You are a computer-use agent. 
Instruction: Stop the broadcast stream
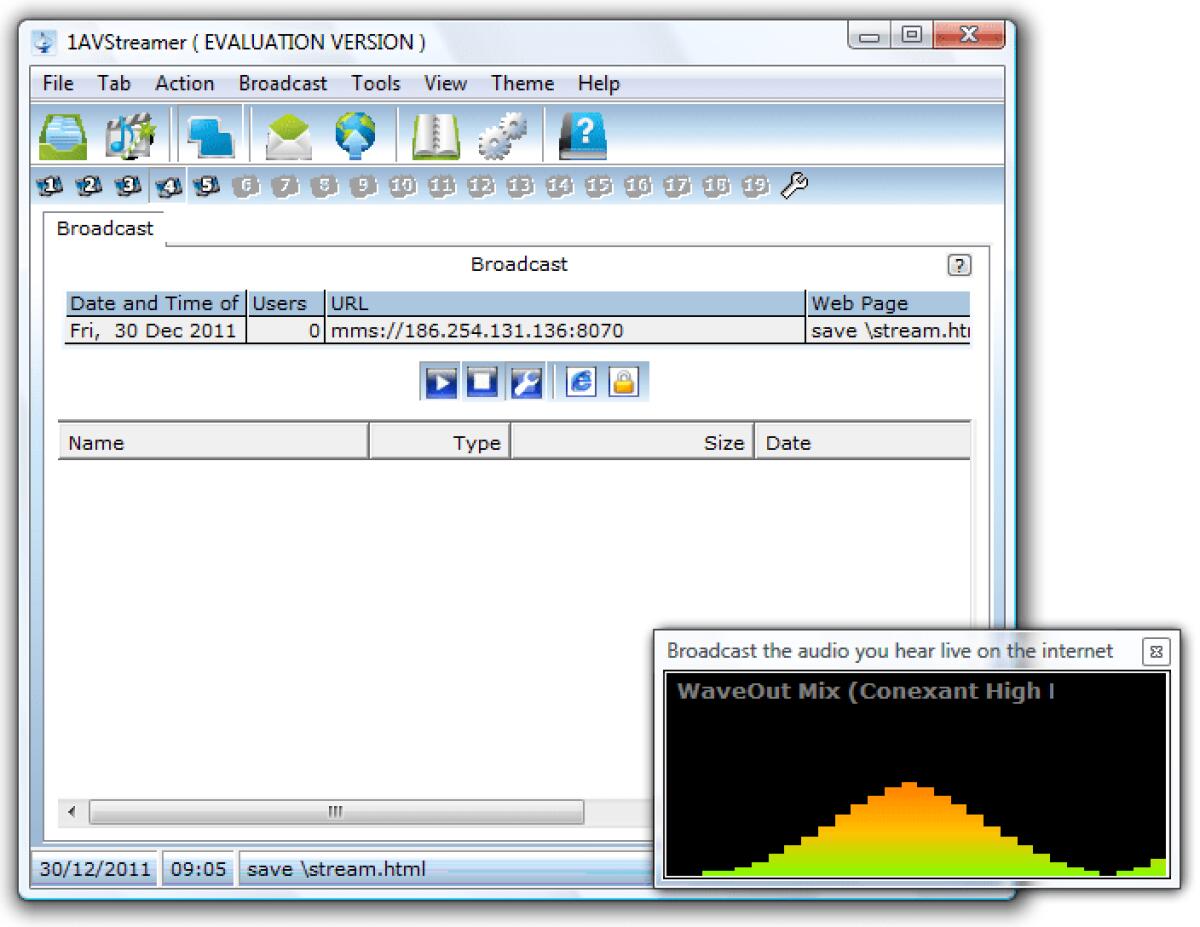coord(481,381)
